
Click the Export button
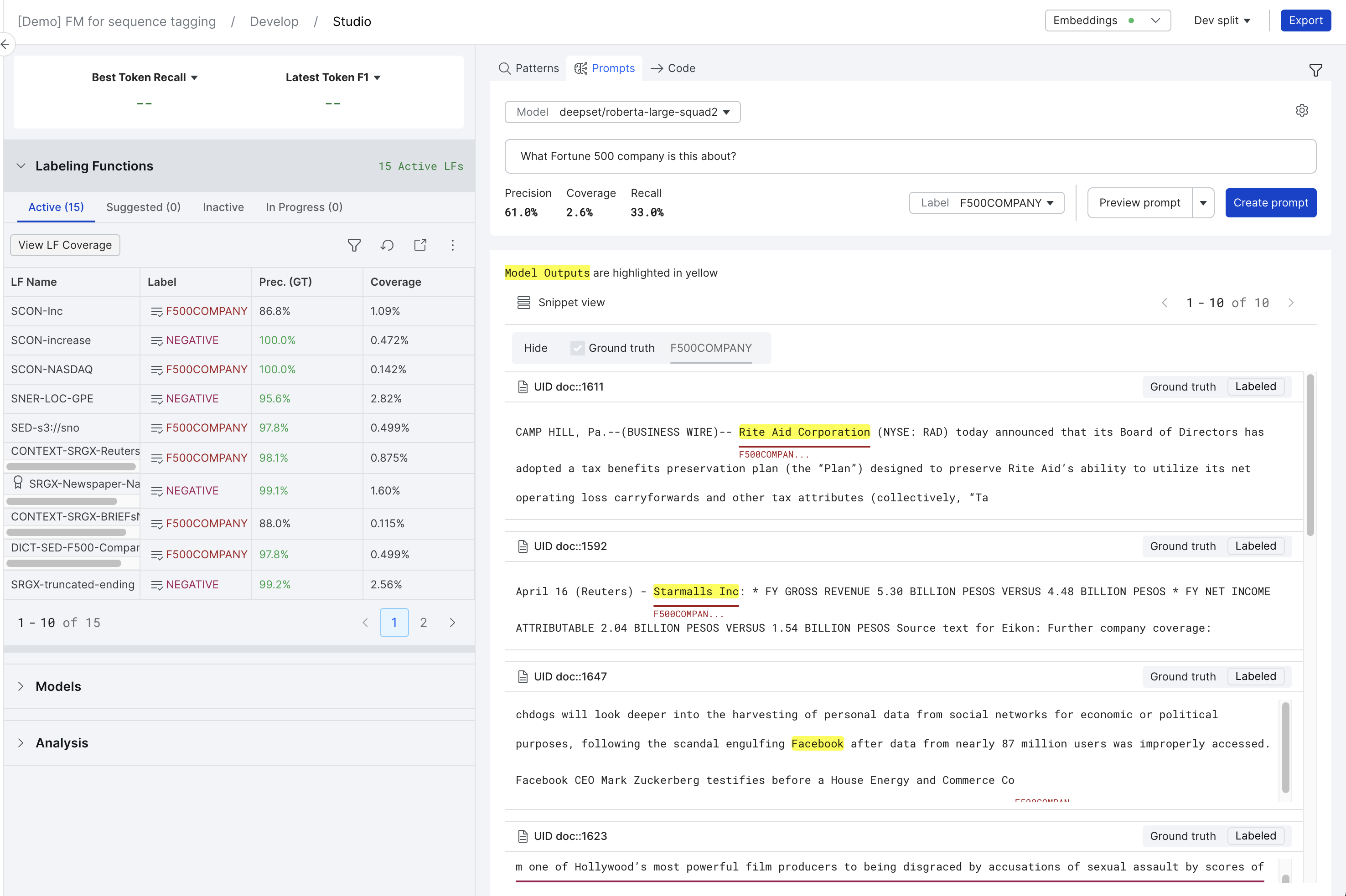(1305, 21)
